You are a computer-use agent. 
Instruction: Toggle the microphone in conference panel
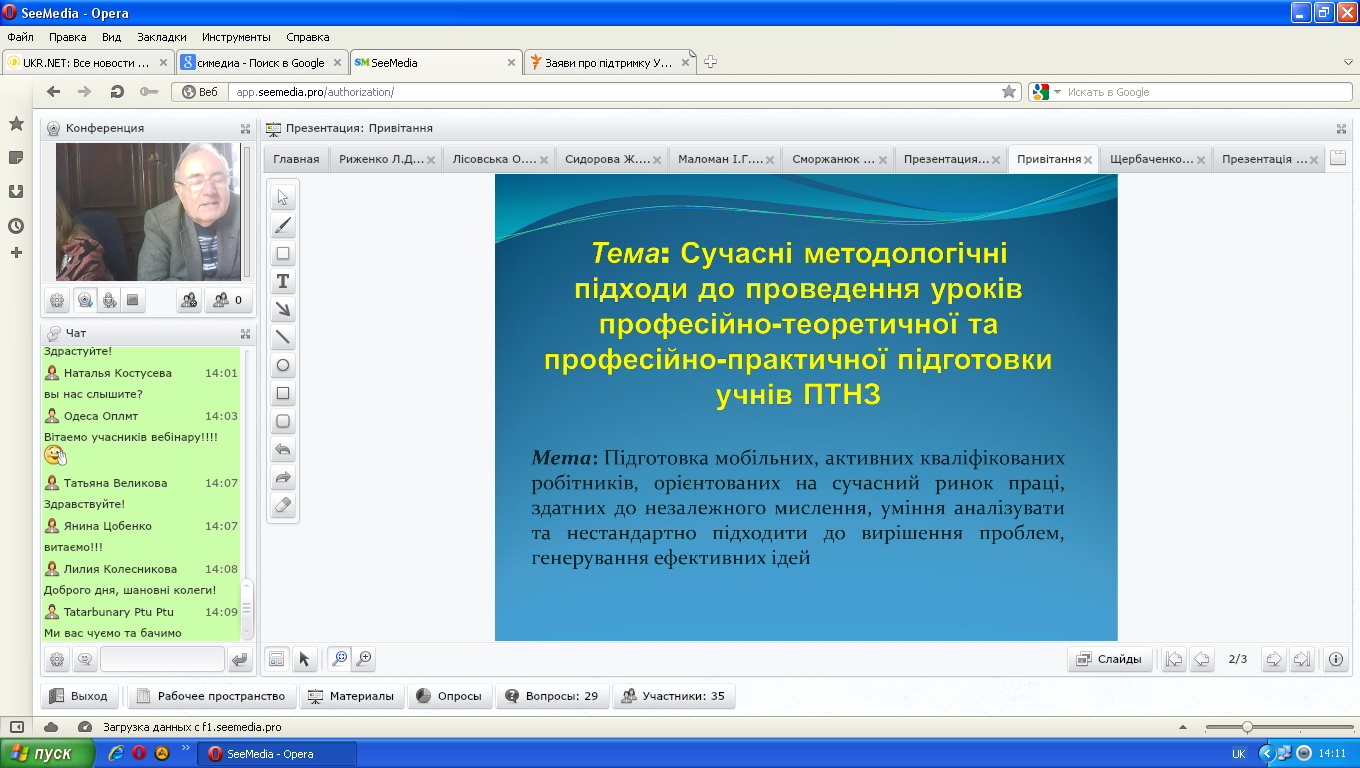(x=109, y=299)
